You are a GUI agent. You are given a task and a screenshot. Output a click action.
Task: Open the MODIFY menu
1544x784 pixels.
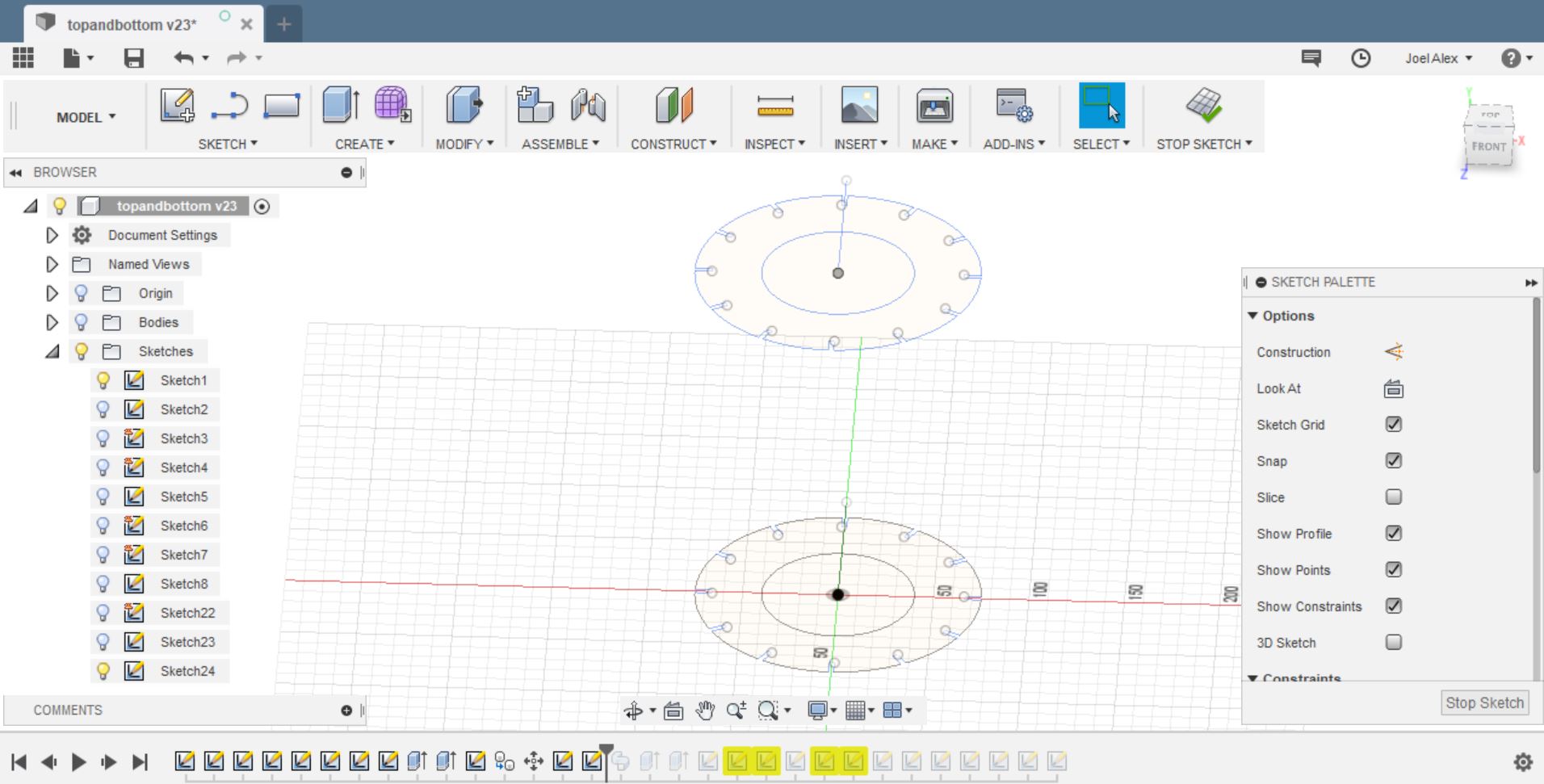(x=464, y=144)
